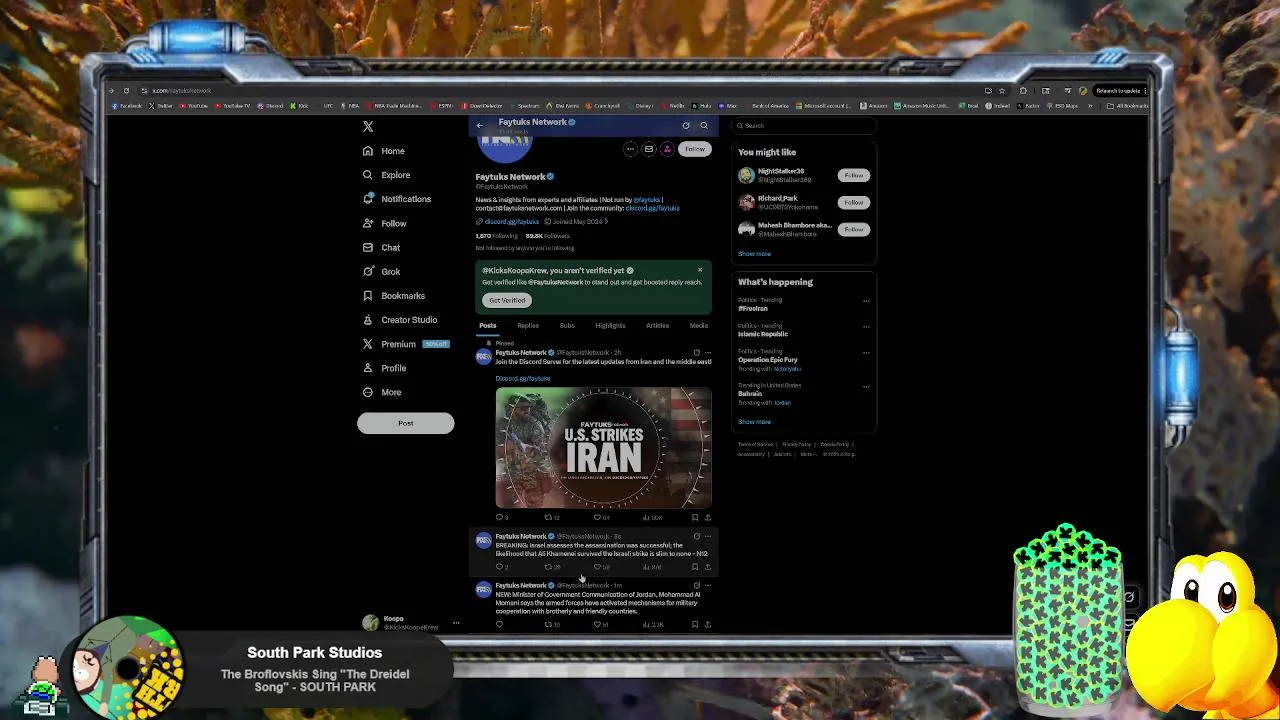Select the Posts tab
The height and width of the screenshot is (720, 1280).
coord(487,326)
